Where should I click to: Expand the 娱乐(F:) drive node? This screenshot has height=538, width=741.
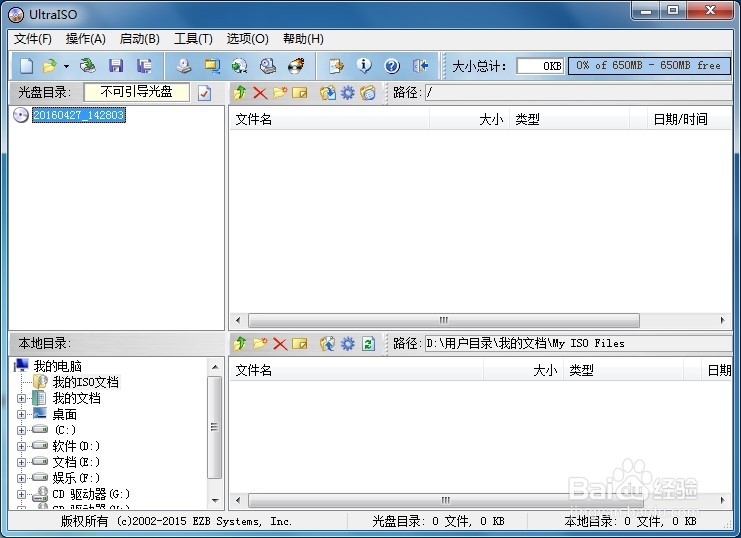click(21, 478)
